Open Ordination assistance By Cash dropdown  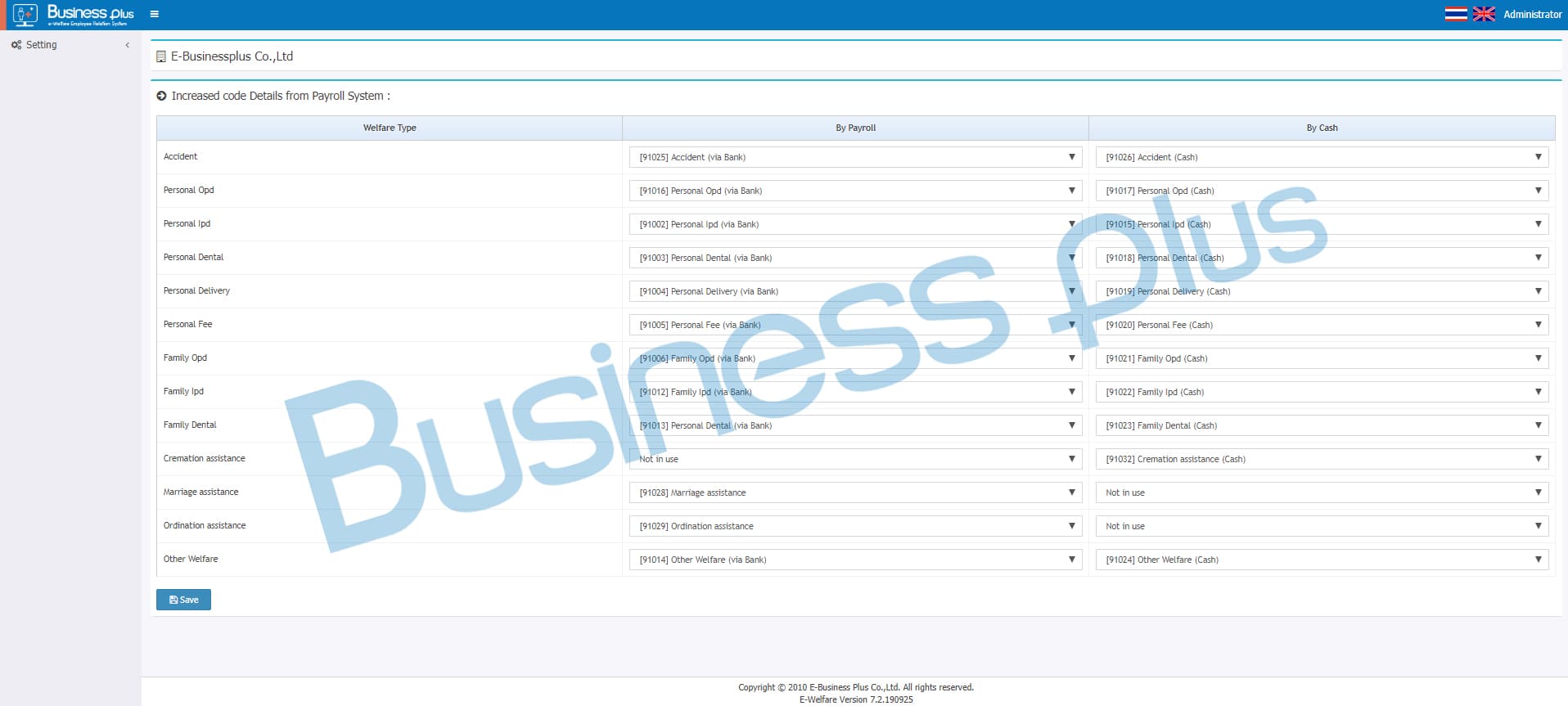click(x=1322, y=526)
